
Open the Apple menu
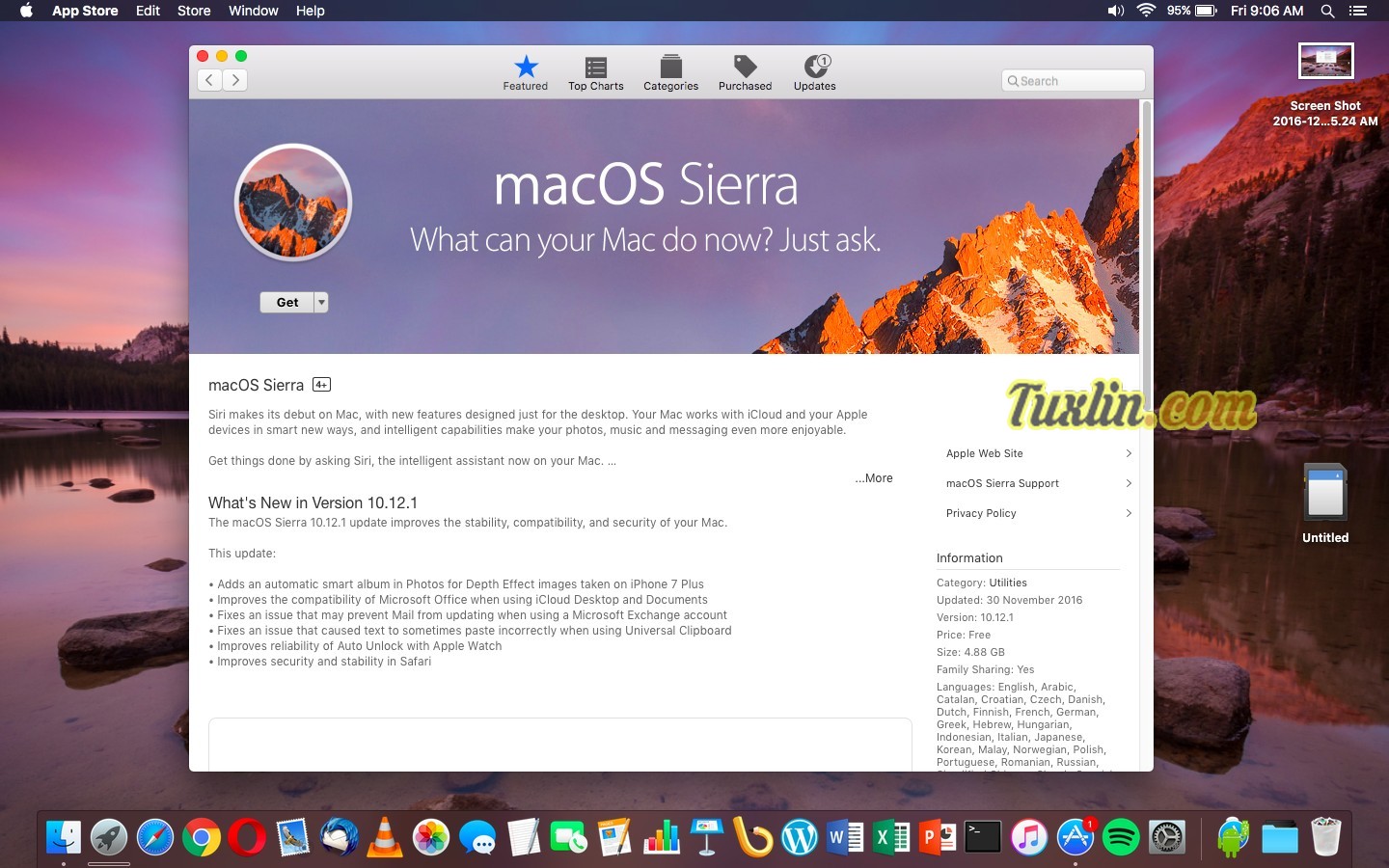point(26,11)
